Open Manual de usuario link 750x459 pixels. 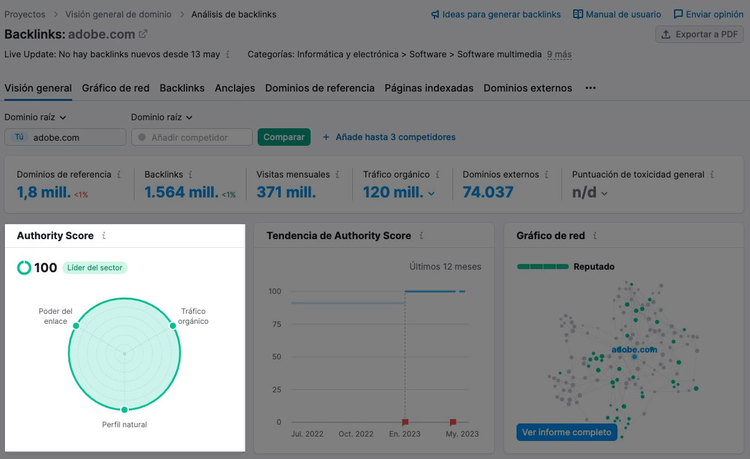click(x=623, y=14)
